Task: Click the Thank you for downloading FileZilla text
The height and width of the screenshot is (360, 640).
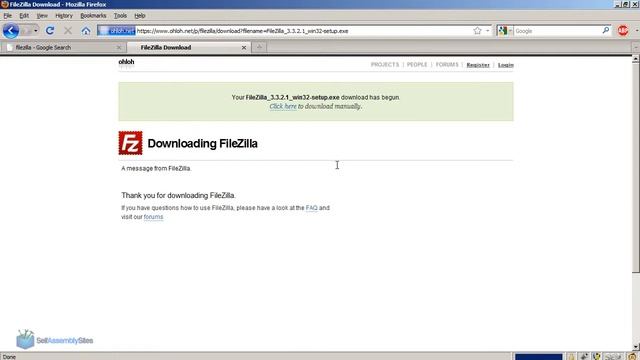Action: [x=178, y=196]
